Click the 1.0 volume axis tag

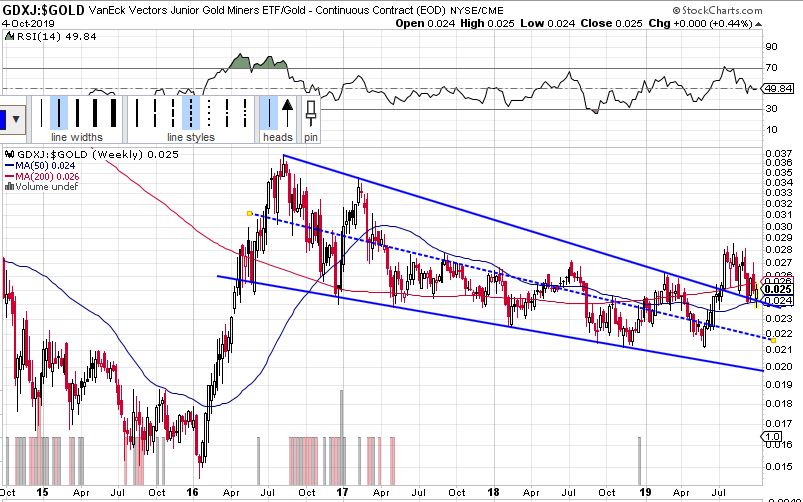pyautogui.click(x=772, y=436)
